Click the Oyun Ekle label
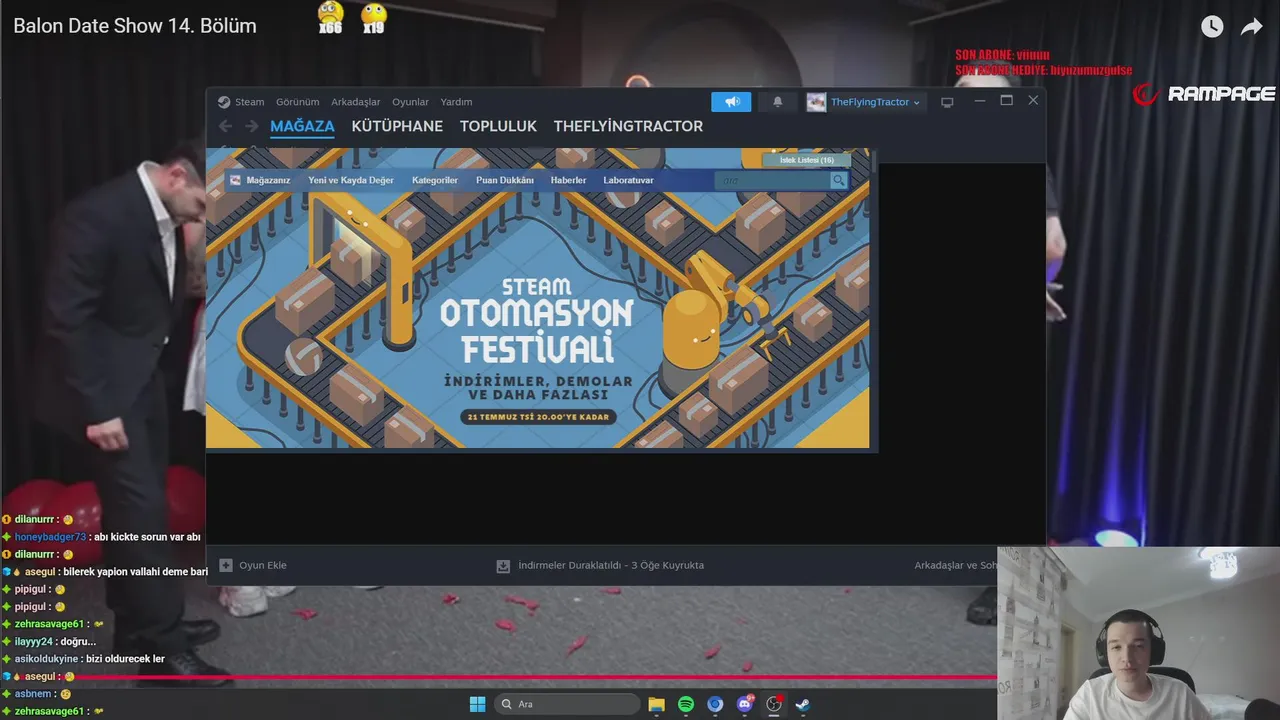The height and width of the screenshot is (720, 1280). [263, 565]
